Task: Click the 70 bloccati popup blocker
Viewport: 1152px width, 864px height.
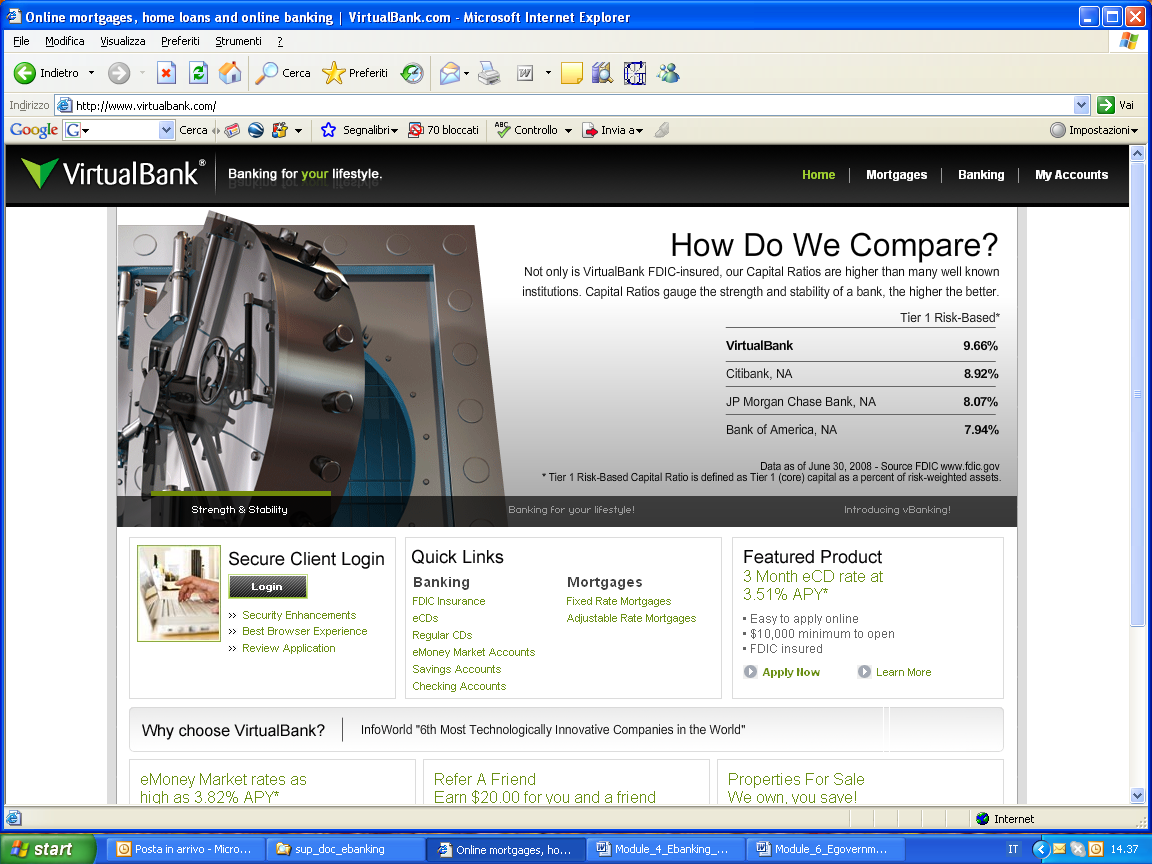Action: (444, 130)
